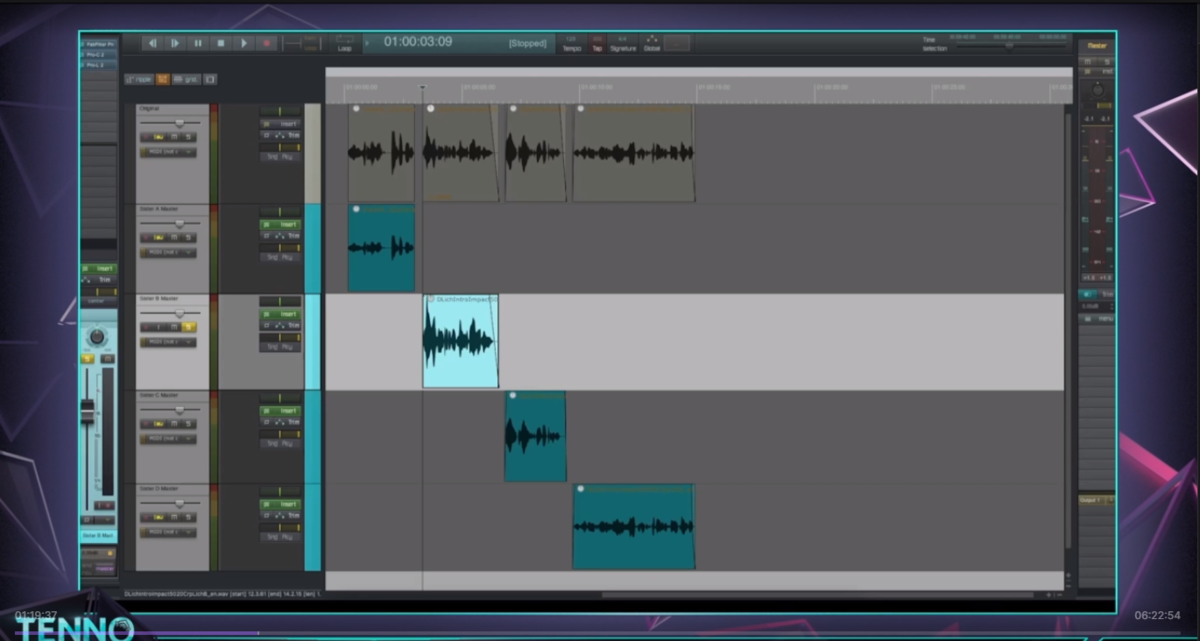Open the Original track MIDI input dropdown
This screenshot has height=641, width=1200.
[168, 152]
